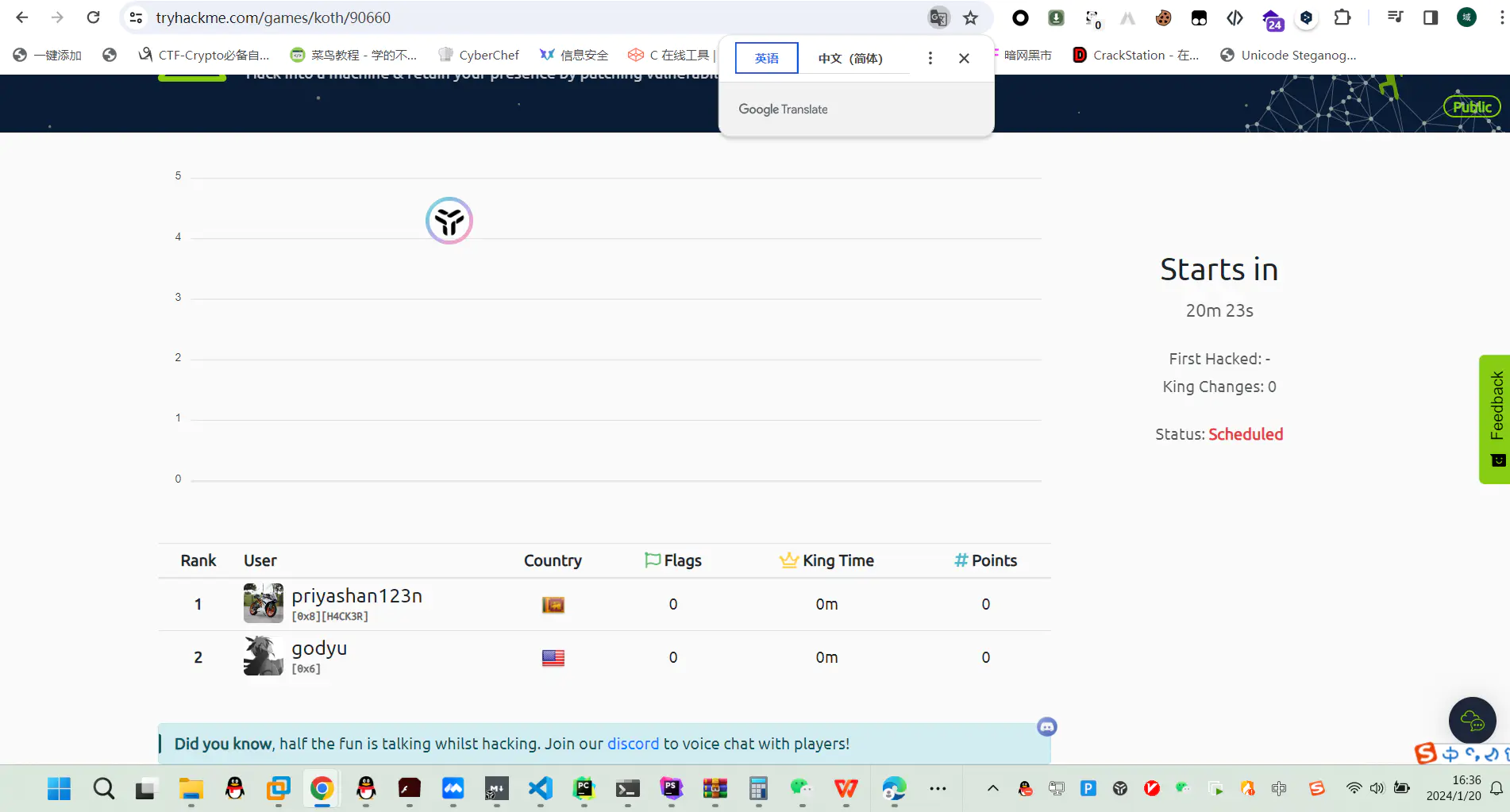Image resolution: width=1510 pixels, height=812 pixels.
Task: Open the CTF-Crypto bookmark
Action: click(x=204, y=55)
